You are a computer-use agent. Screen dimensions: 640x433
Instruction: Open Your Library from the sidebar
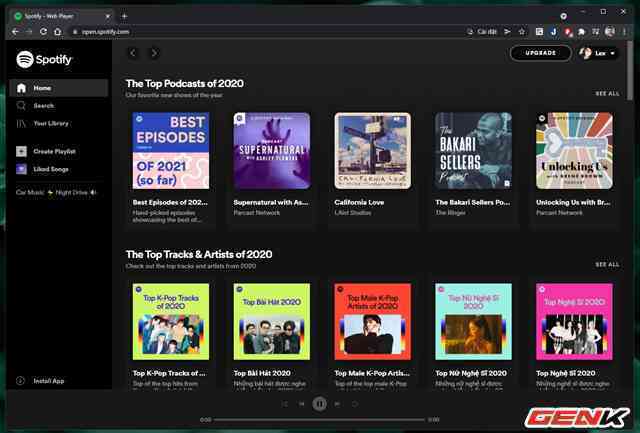[x=50, y=123]
